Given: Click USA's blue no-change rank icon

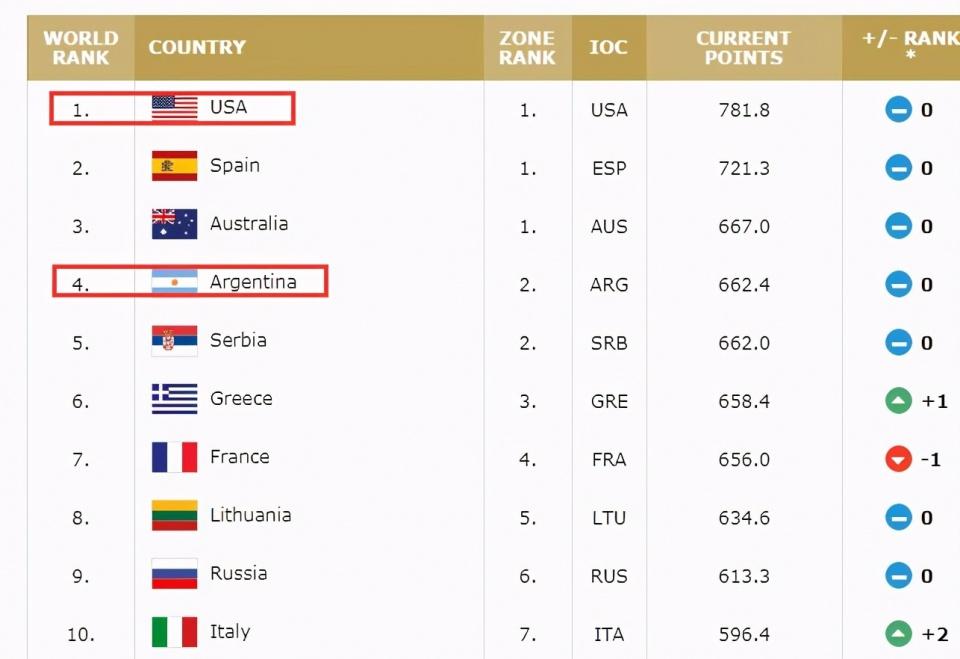Looking at the screenshot, I should tap(898, 110).
